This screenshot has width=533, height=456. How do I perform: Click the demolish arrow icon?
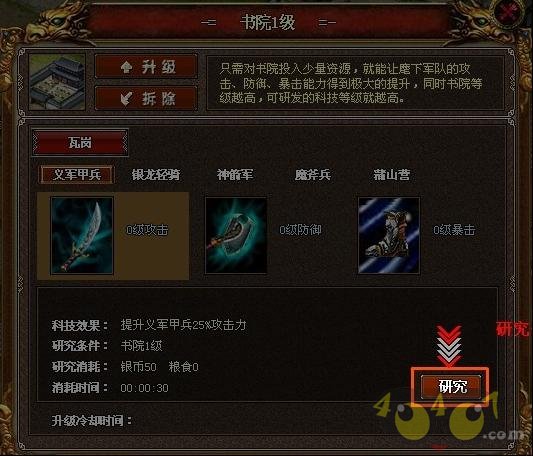click(126, 99)
